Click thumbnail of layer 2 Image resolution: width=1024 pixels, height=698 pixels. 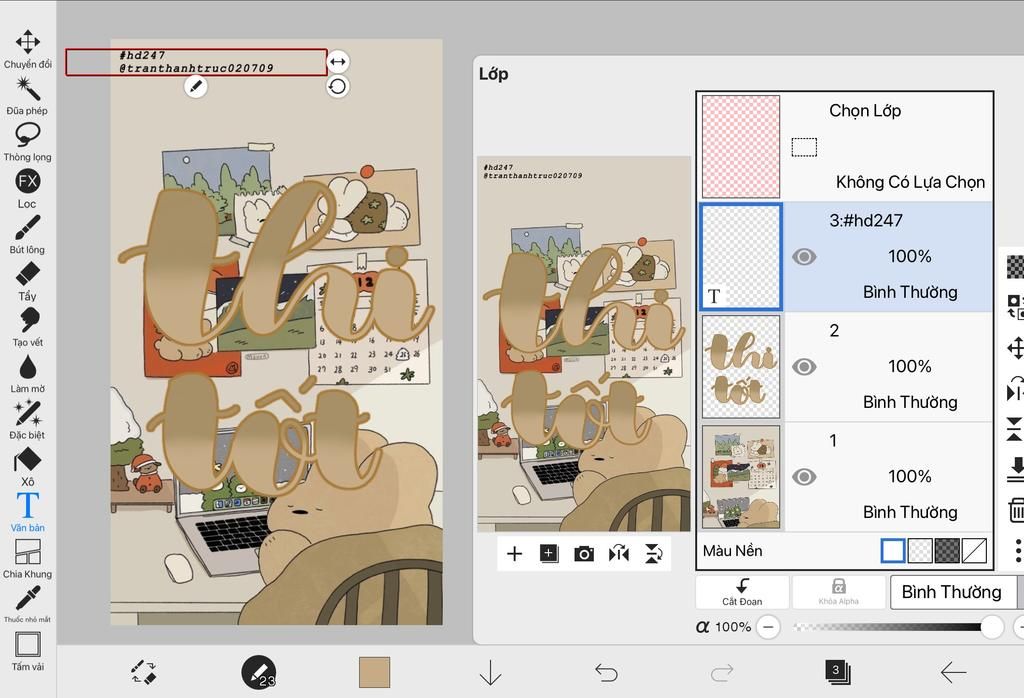click(x=741, y=366)
